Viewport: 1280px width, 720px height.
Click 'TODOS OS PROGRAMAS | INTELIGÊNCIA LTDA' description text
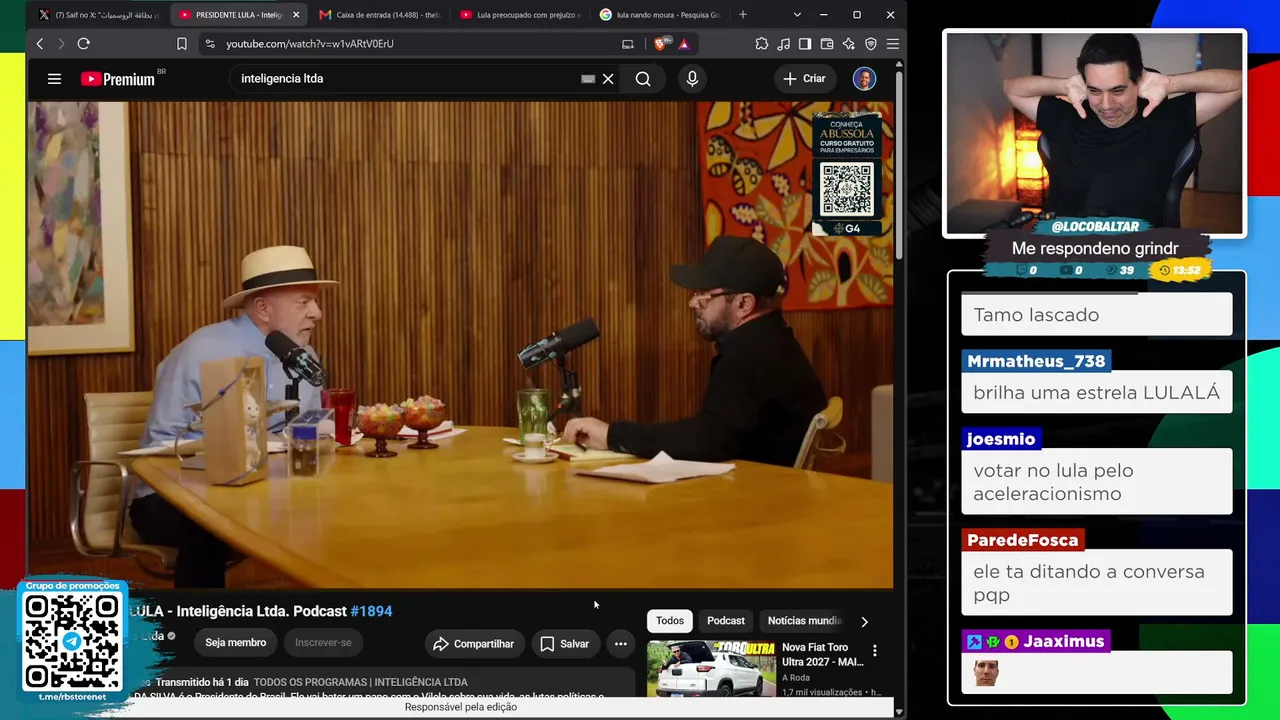(361, 682)
